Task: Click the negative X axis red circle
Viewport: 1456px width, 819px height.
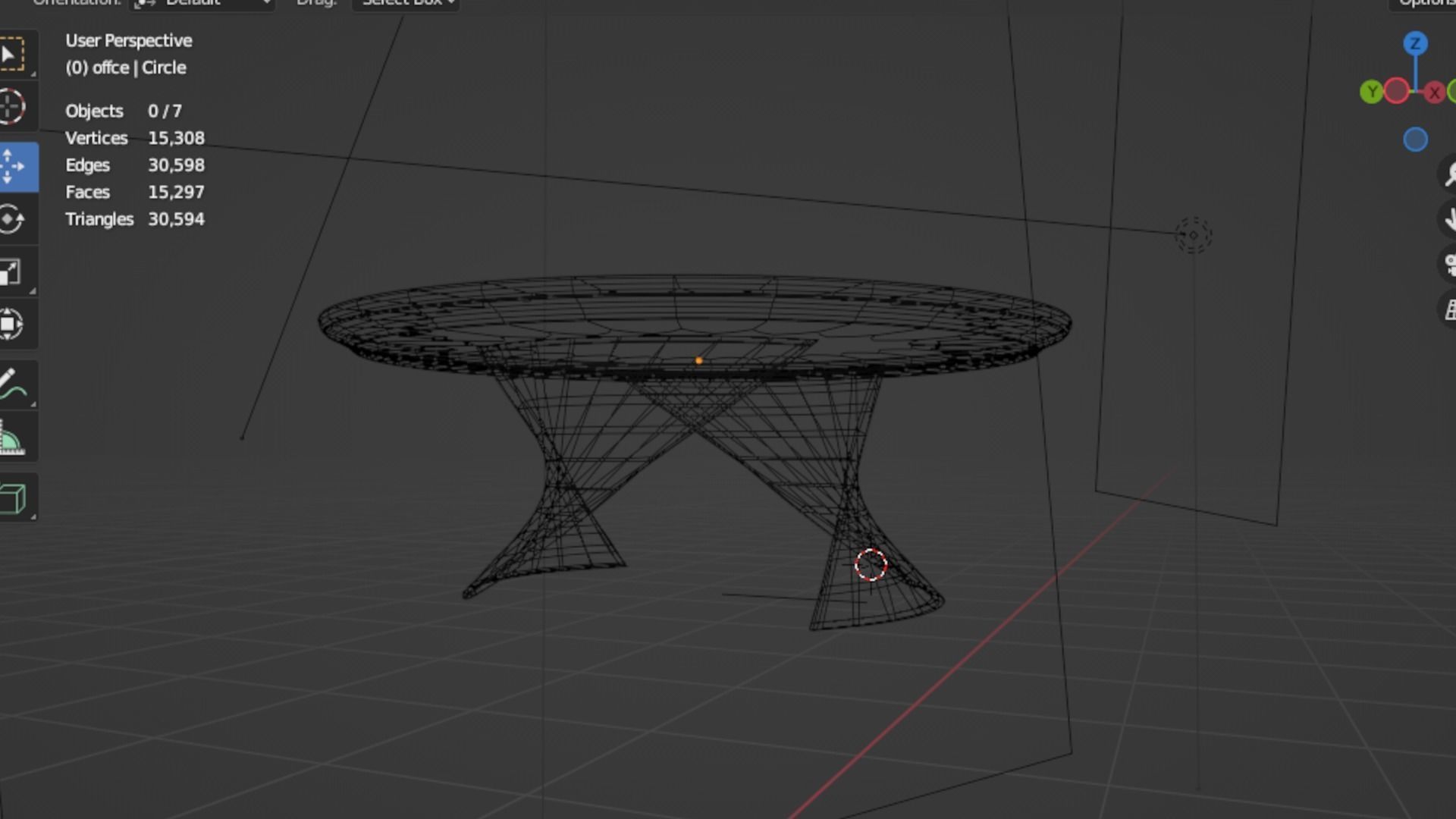Action: pos(1396,91)
